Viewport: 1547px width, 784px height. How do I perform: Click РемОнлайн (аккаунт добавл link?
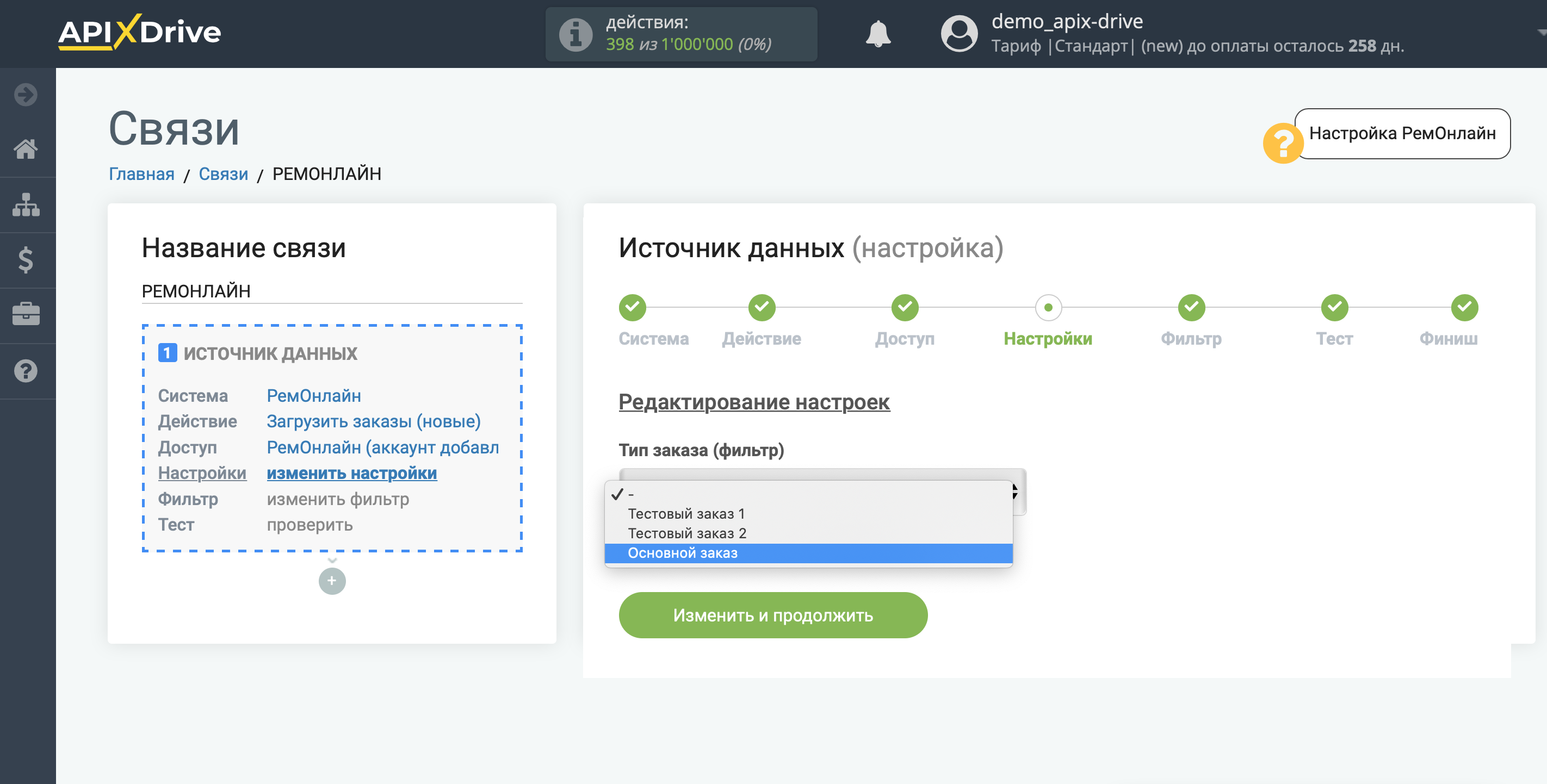382,447
